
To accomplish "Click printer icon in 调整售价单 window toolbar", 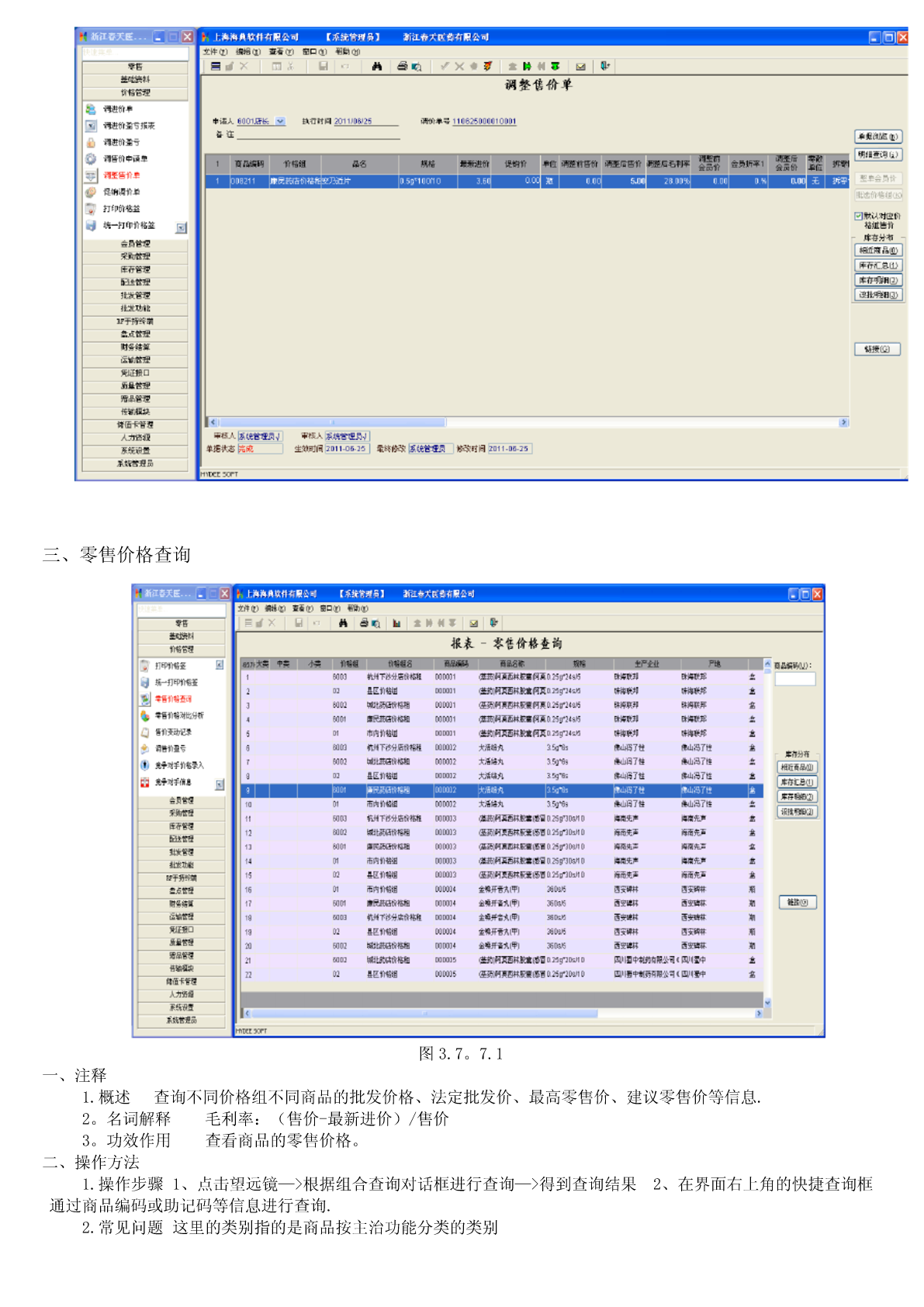I will (402, 67).
